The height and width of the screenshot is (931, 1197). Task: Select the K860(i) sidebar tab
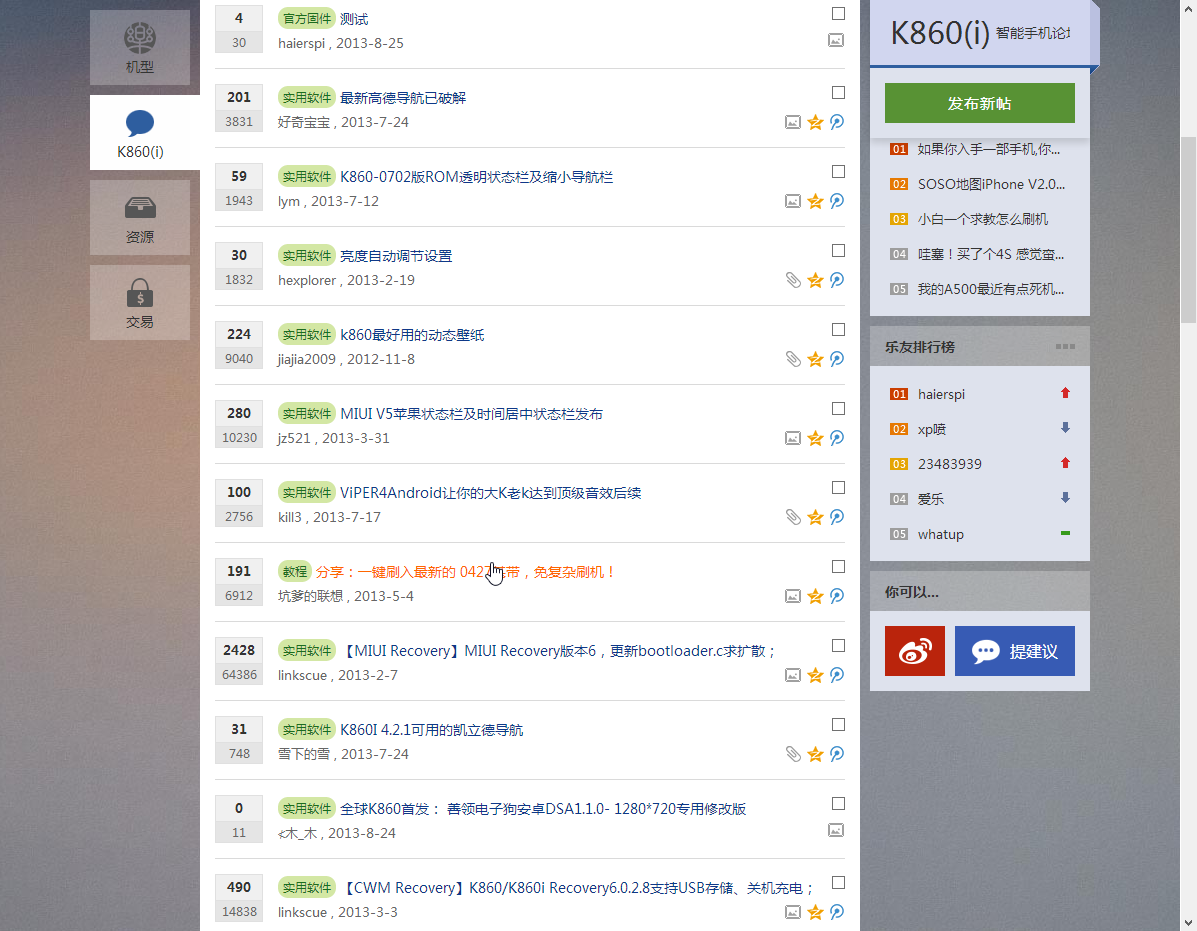(144, 133)
